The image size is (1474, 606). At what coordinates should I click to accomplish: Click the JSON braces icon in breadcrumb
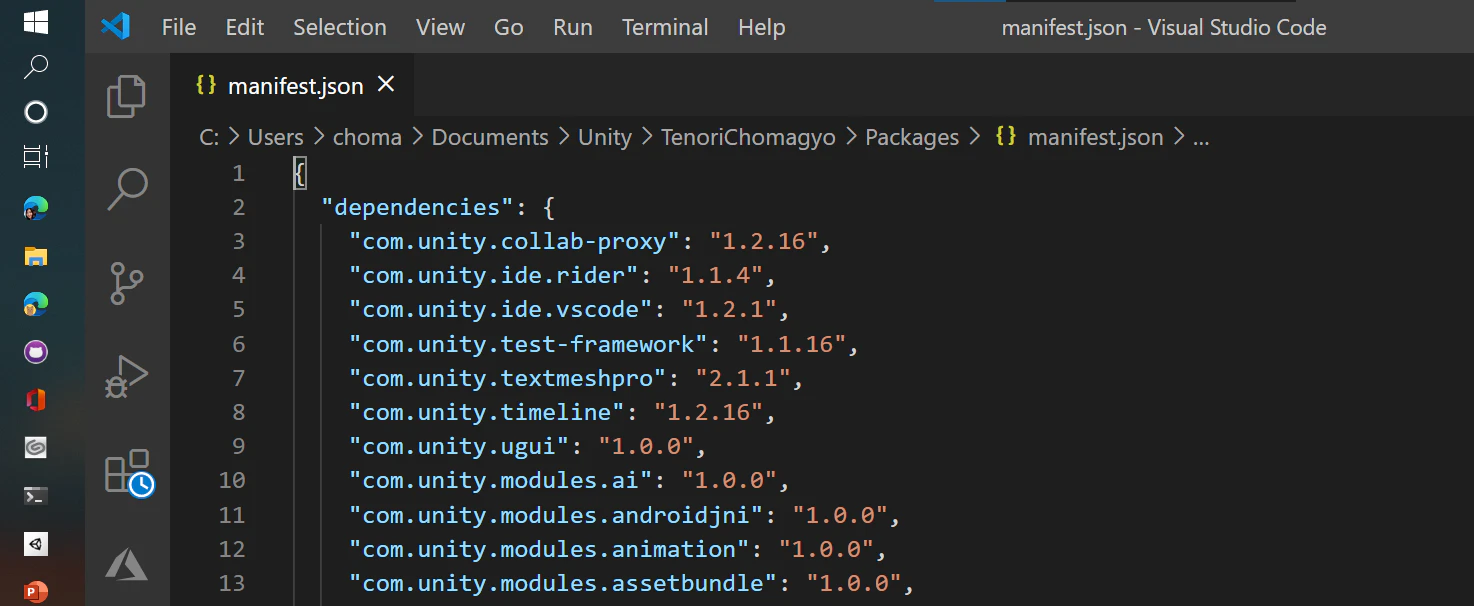[x=1006, y=137]
